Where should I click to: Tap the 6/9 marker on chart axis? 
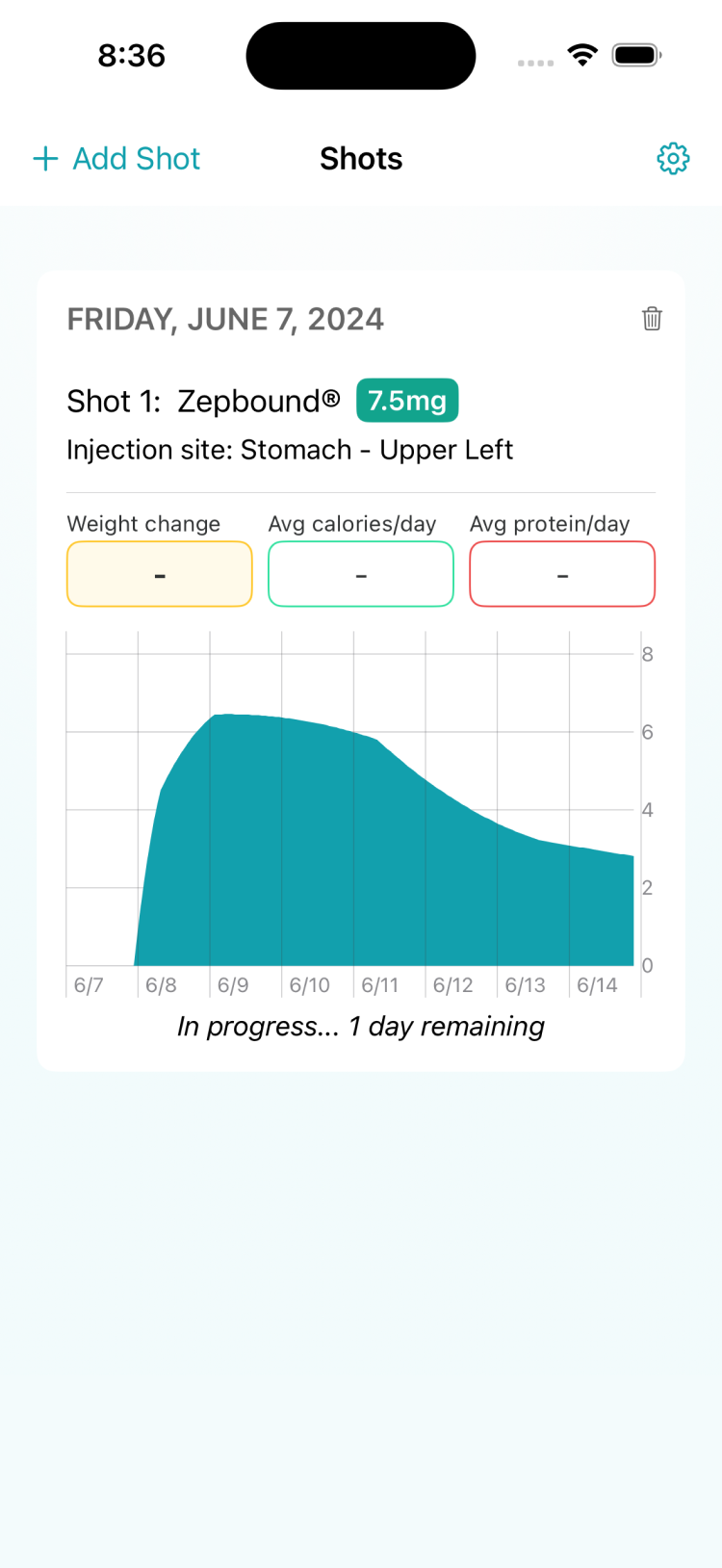(x=233, y=985)
